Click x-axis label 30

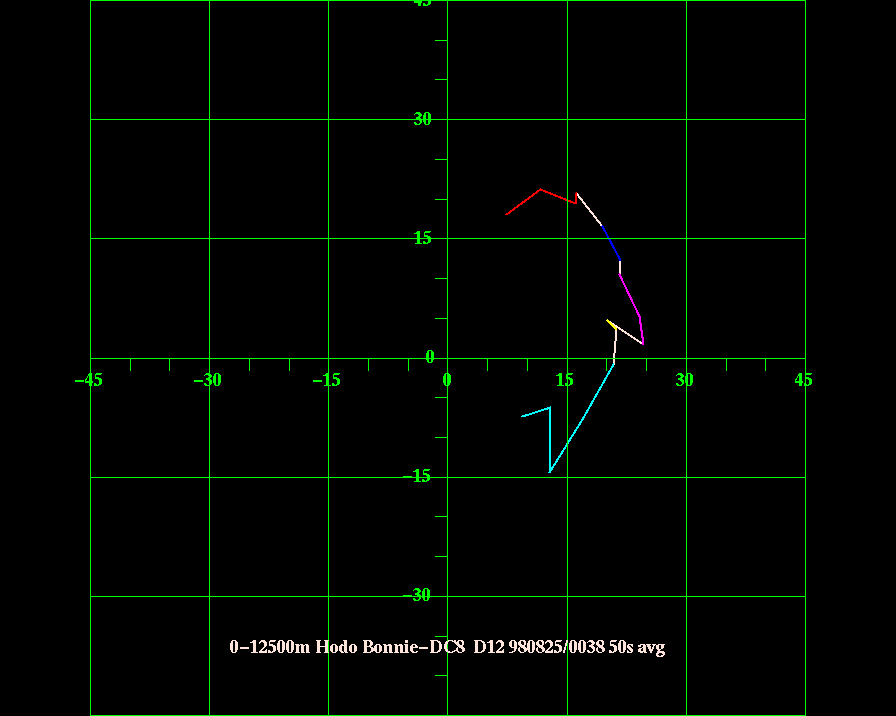(x=684, y=380)
